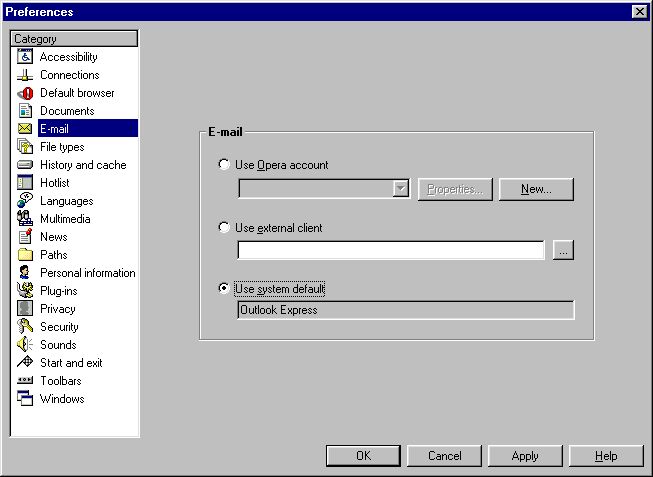Click the Sounds speaker icon
The height and width of the screenshot is (477, 653).
click(x=25, y=345)
